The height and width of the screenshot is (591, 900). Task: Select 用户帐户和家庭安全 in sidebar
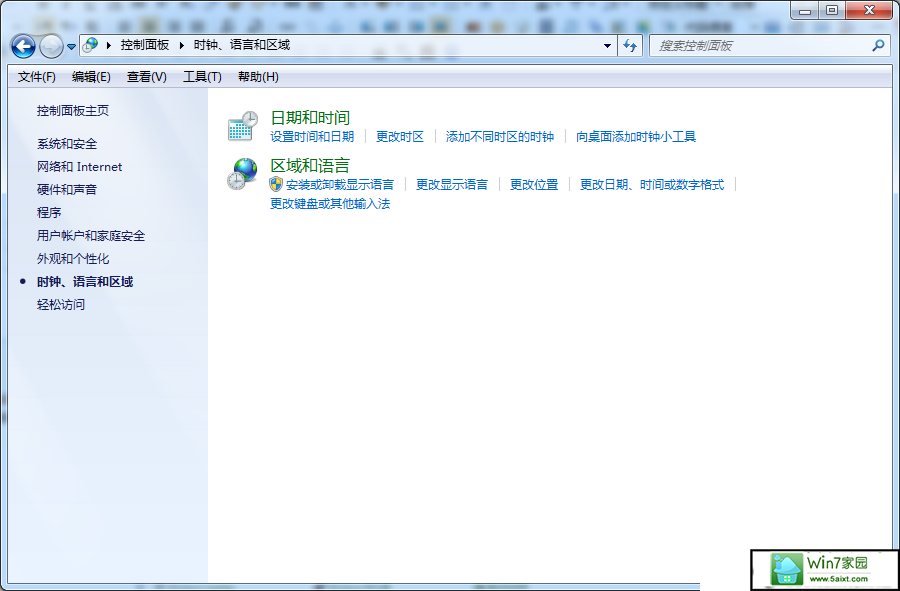[91, 236]
